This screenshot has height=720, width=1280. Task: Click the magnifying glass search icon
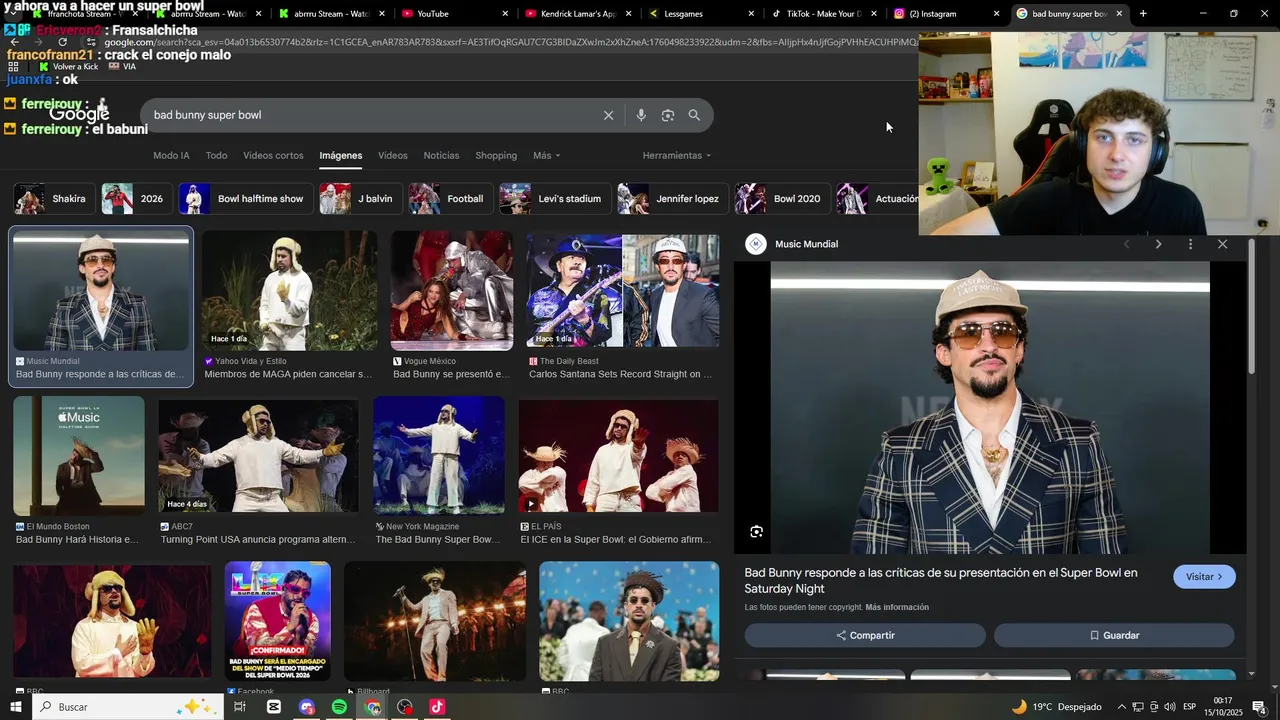click(694, 115)
